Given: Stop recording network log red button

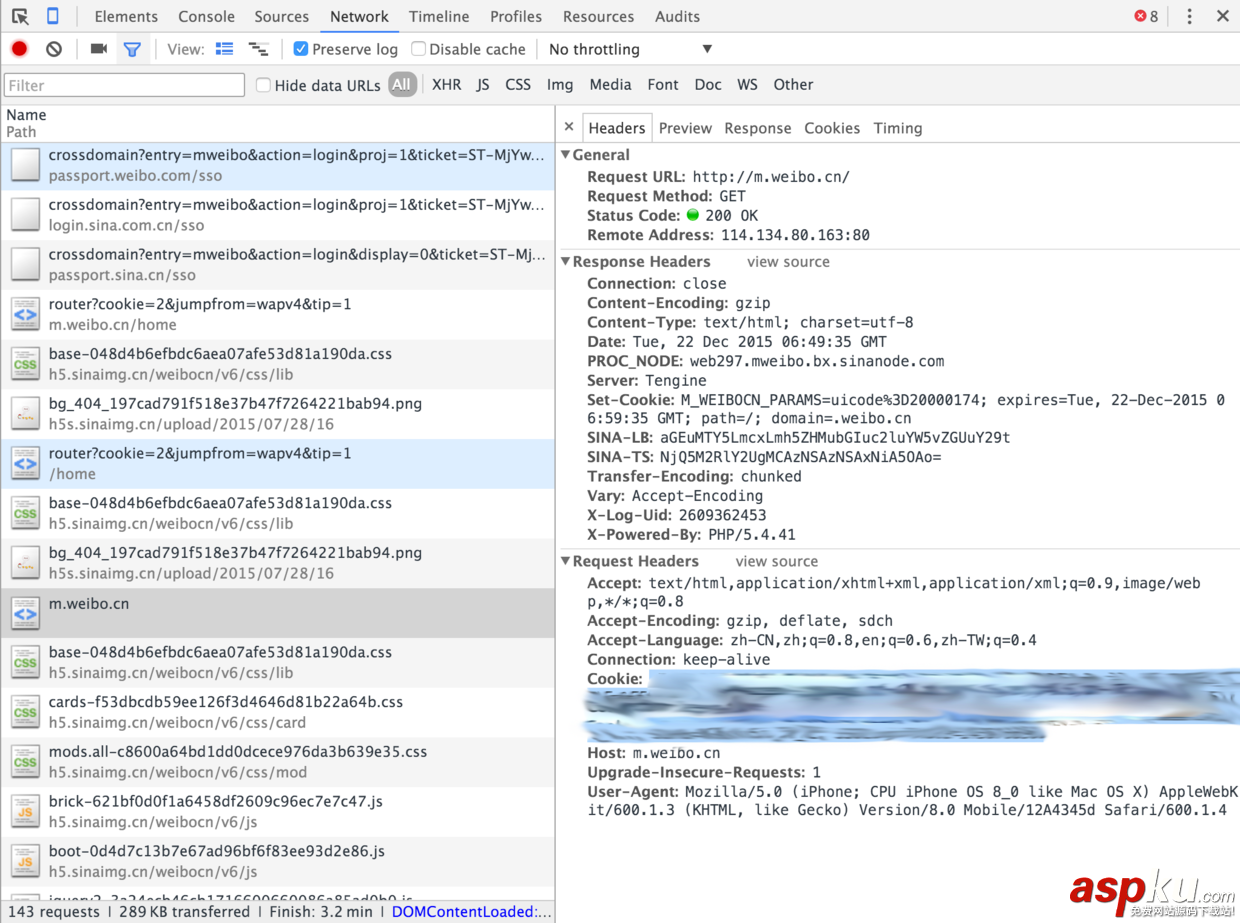Looking at the screenshot, I should tap(19, 49).
